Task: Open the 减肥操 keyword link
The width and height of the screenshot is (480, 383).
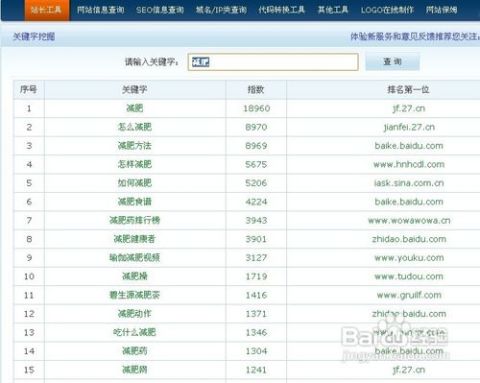Action: click(x=135, y=276)
